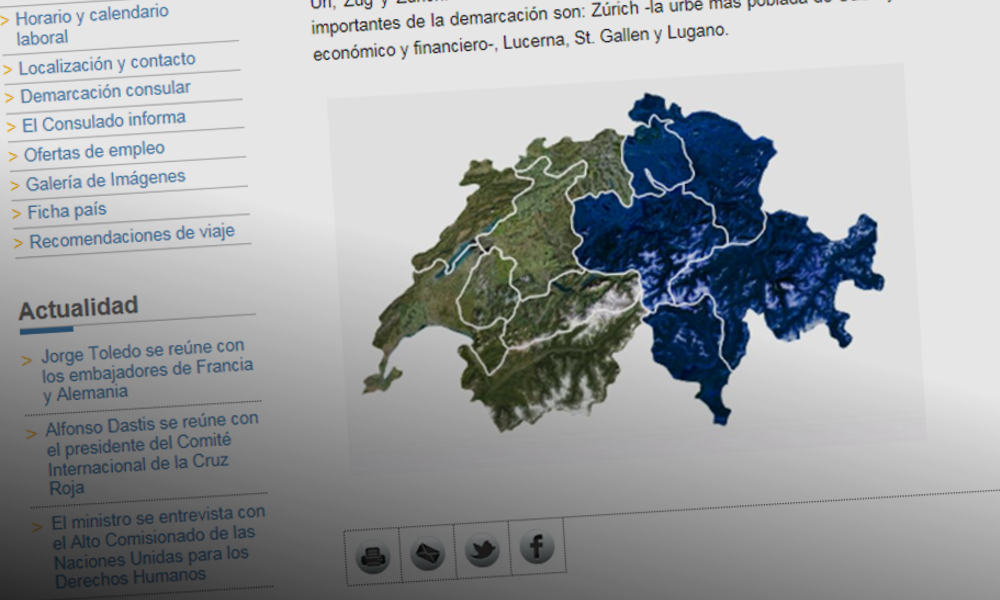Select Demarcación consular in the sidebar
Viewport: 1000px width, 600px height.
click(x=106, y=92)
